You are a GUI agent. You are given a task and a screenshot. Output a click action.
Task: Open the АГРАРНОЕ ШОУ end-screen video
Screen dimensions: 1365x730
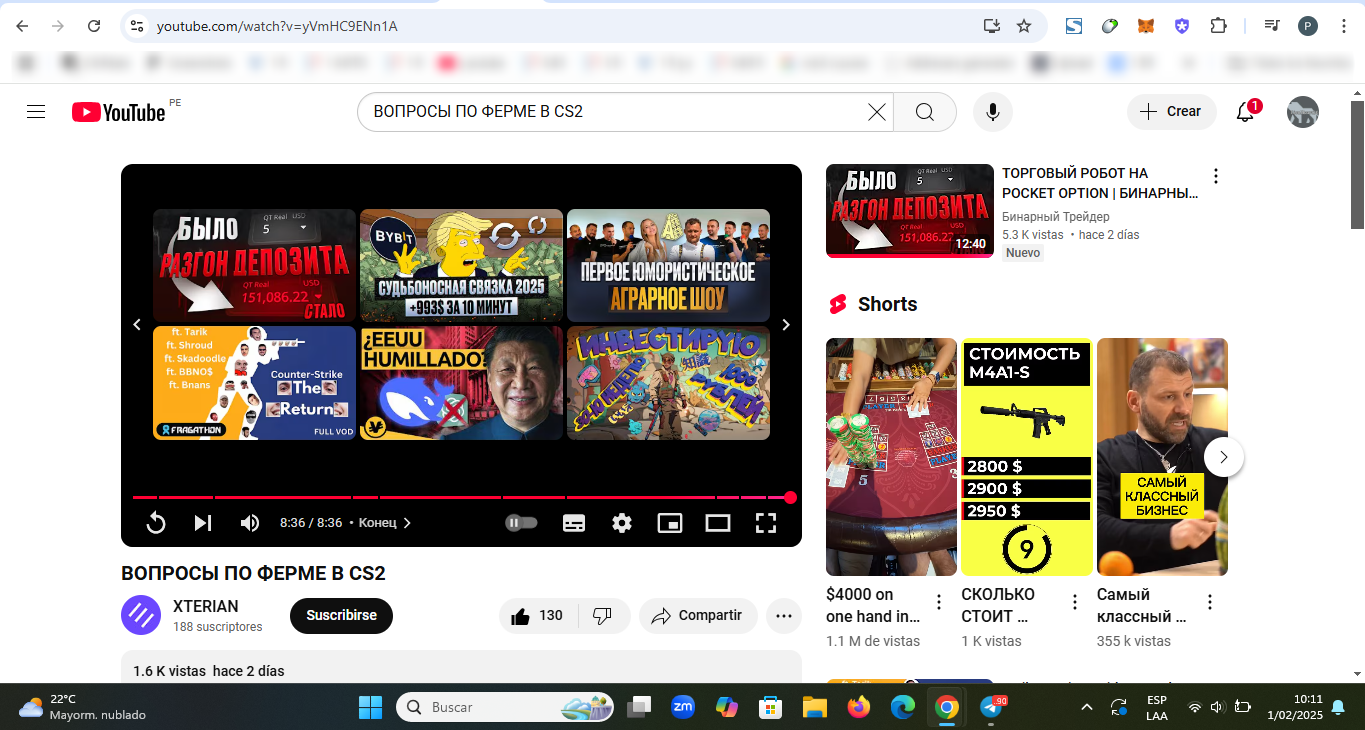pyautogui.click(x=668, y=265)
